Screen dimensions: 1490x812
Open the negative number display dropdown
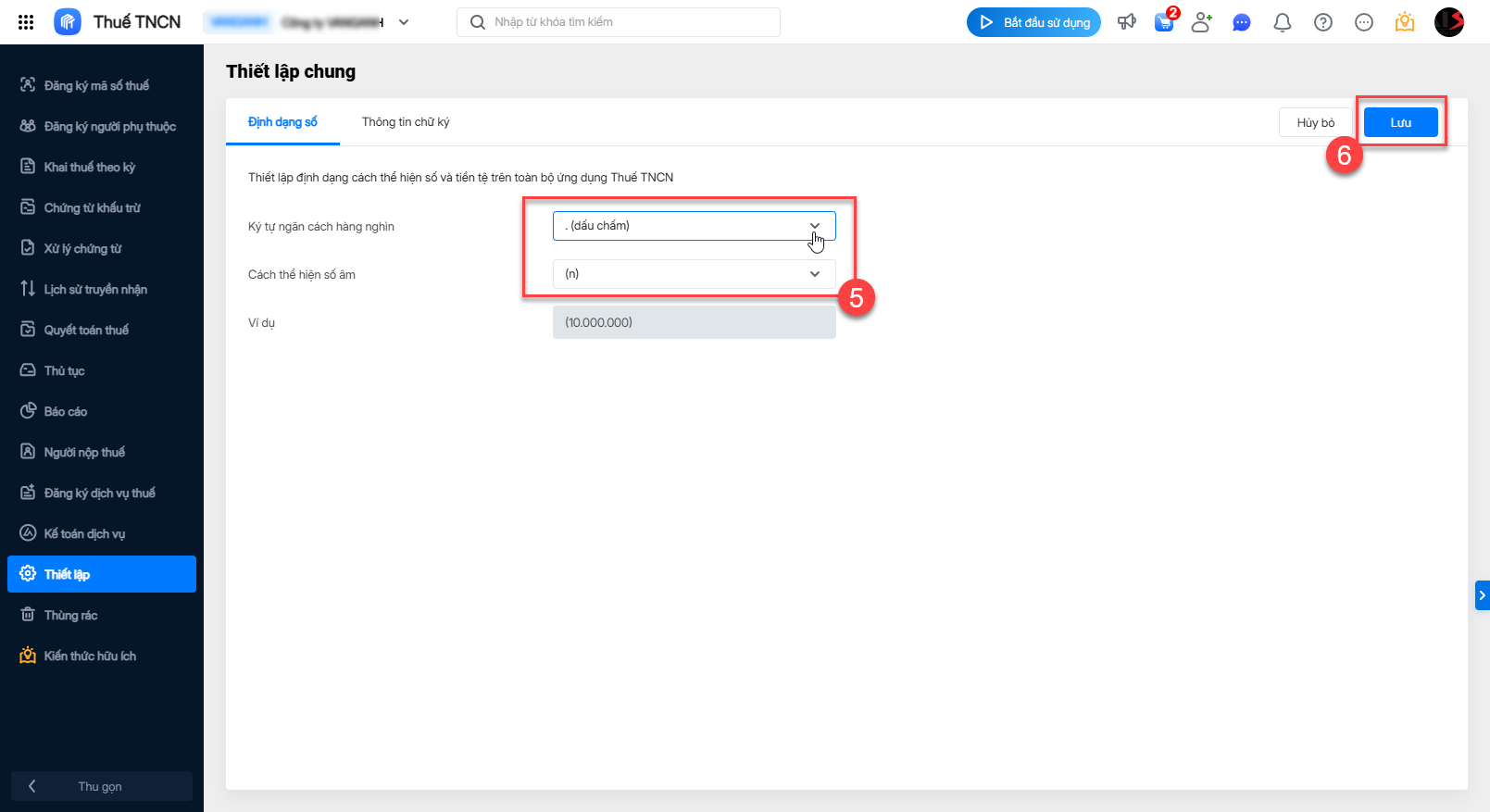(695, 274)
